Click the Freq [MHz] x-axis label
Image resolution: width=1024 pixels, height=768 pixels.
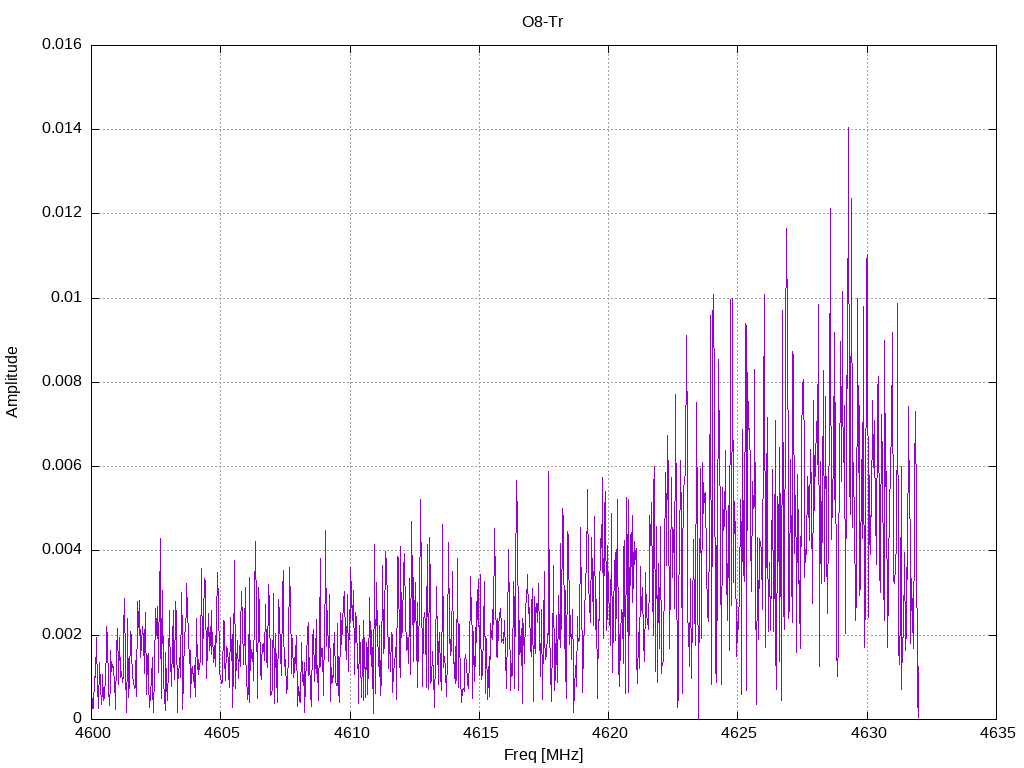(543, 755)
